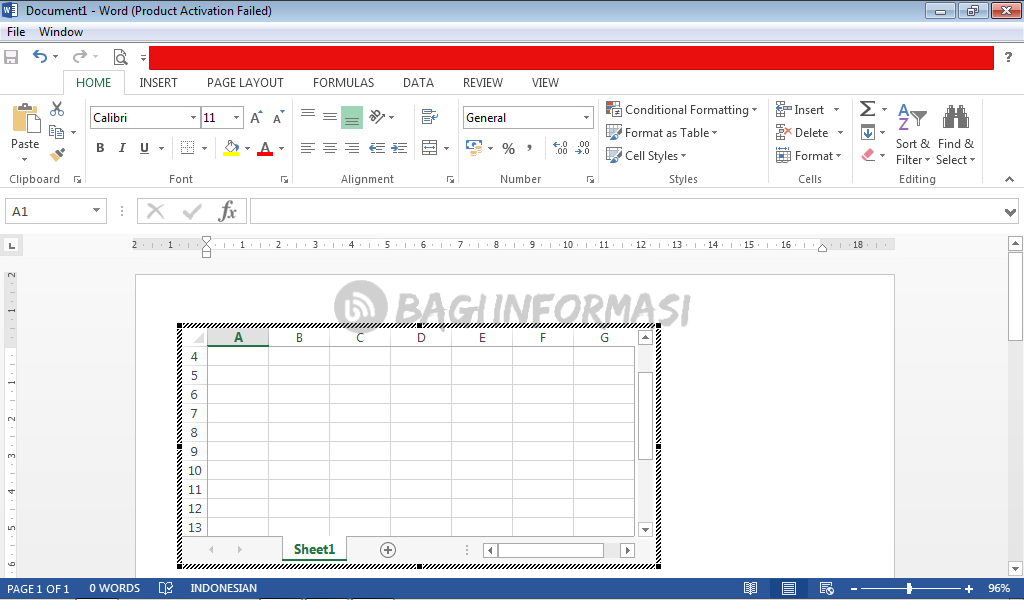Click Decrease Indent icon
The image size is (1024, 612).
click(377, 148)
